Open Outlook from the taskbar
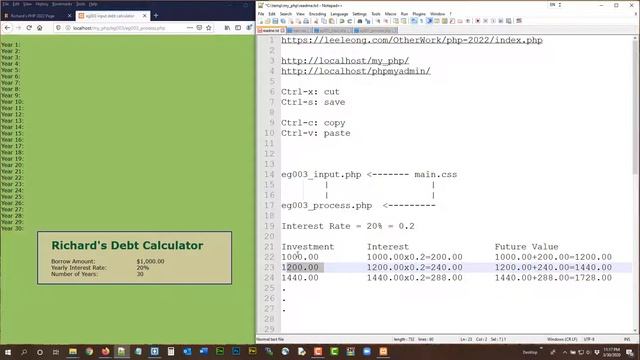 pyautogui.click(x=187, y=352)
